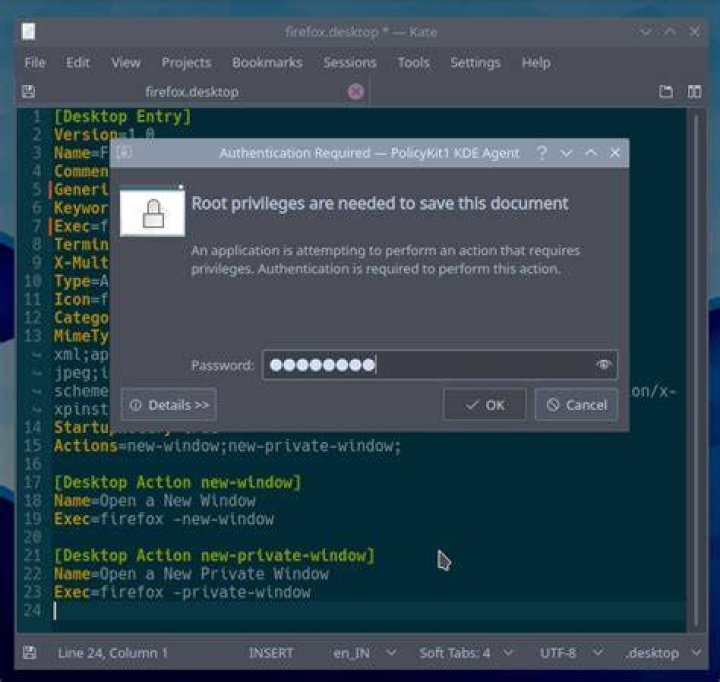Screen dimensions: 720x682
Task: Confirm the password with the OK button
Action: pyautogui.click(x=484, y=405)
